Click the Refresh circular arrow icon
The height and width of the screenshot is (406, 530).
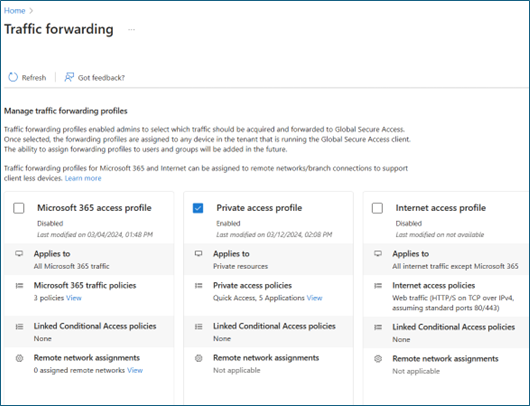(13, 77)
